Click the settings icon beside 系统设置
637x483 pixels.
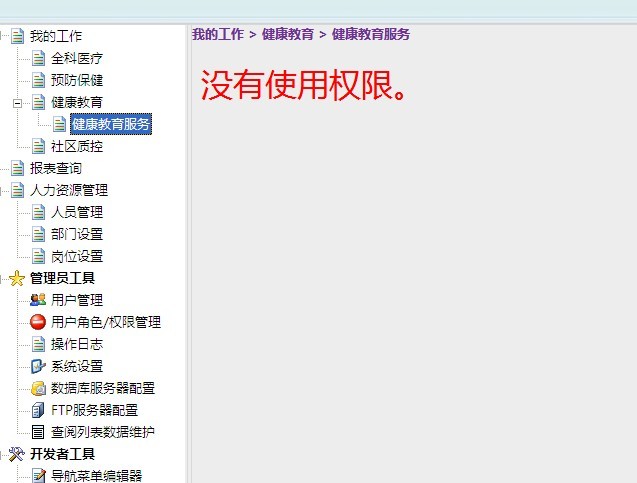(x=38, y=366)
